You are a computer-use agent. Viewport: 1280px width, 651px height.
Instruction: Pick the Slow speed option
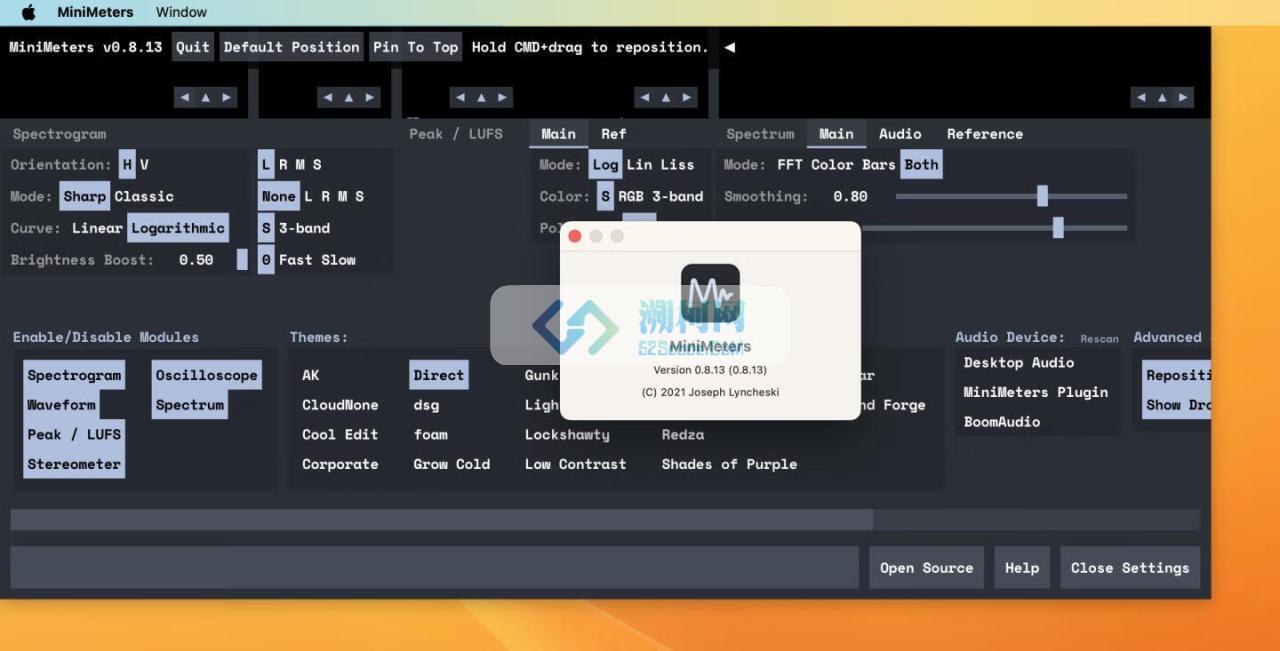pyautogui.click(x=338, y=260)
